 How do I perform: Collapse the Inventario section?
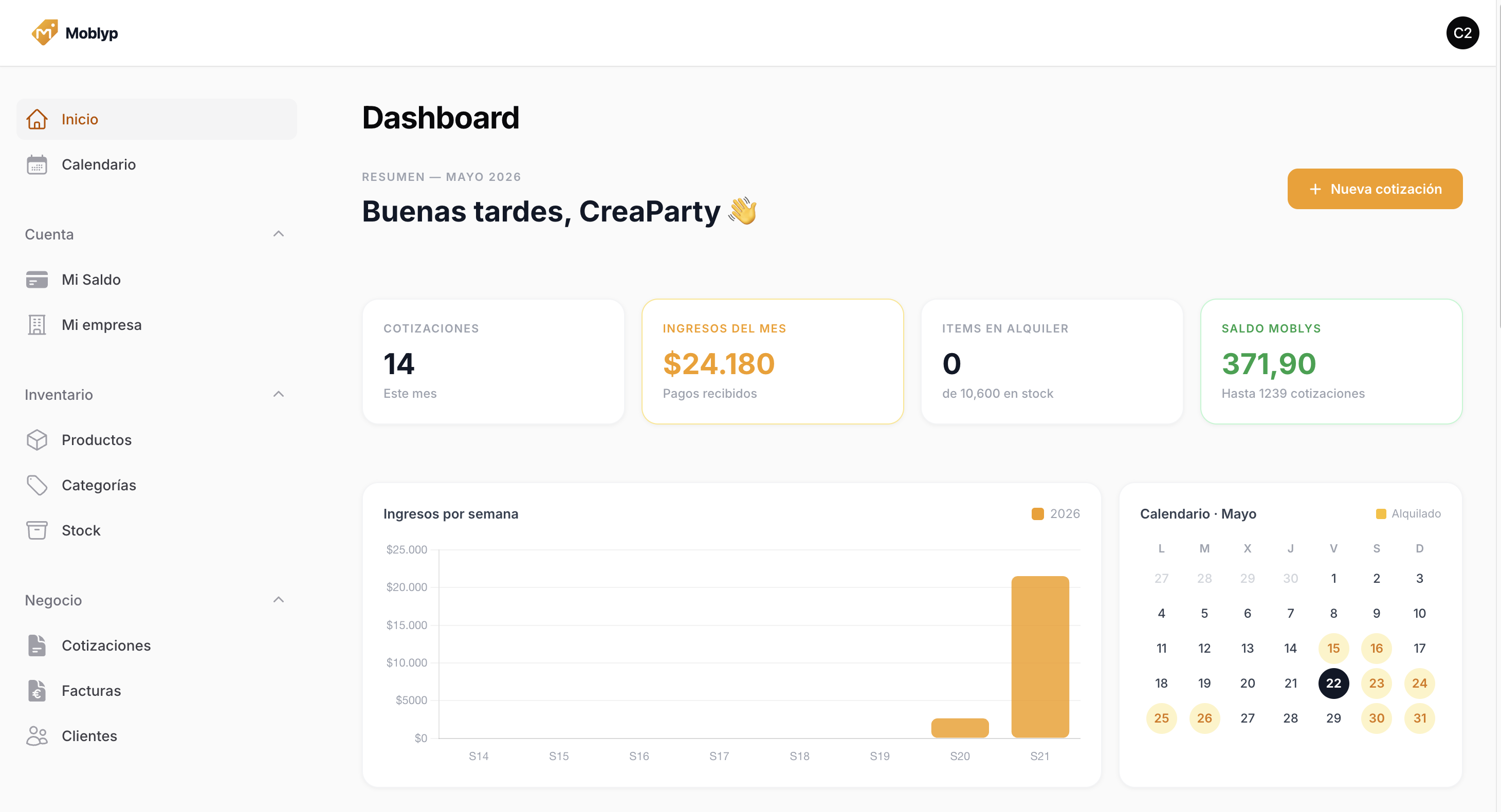[279, 394]
